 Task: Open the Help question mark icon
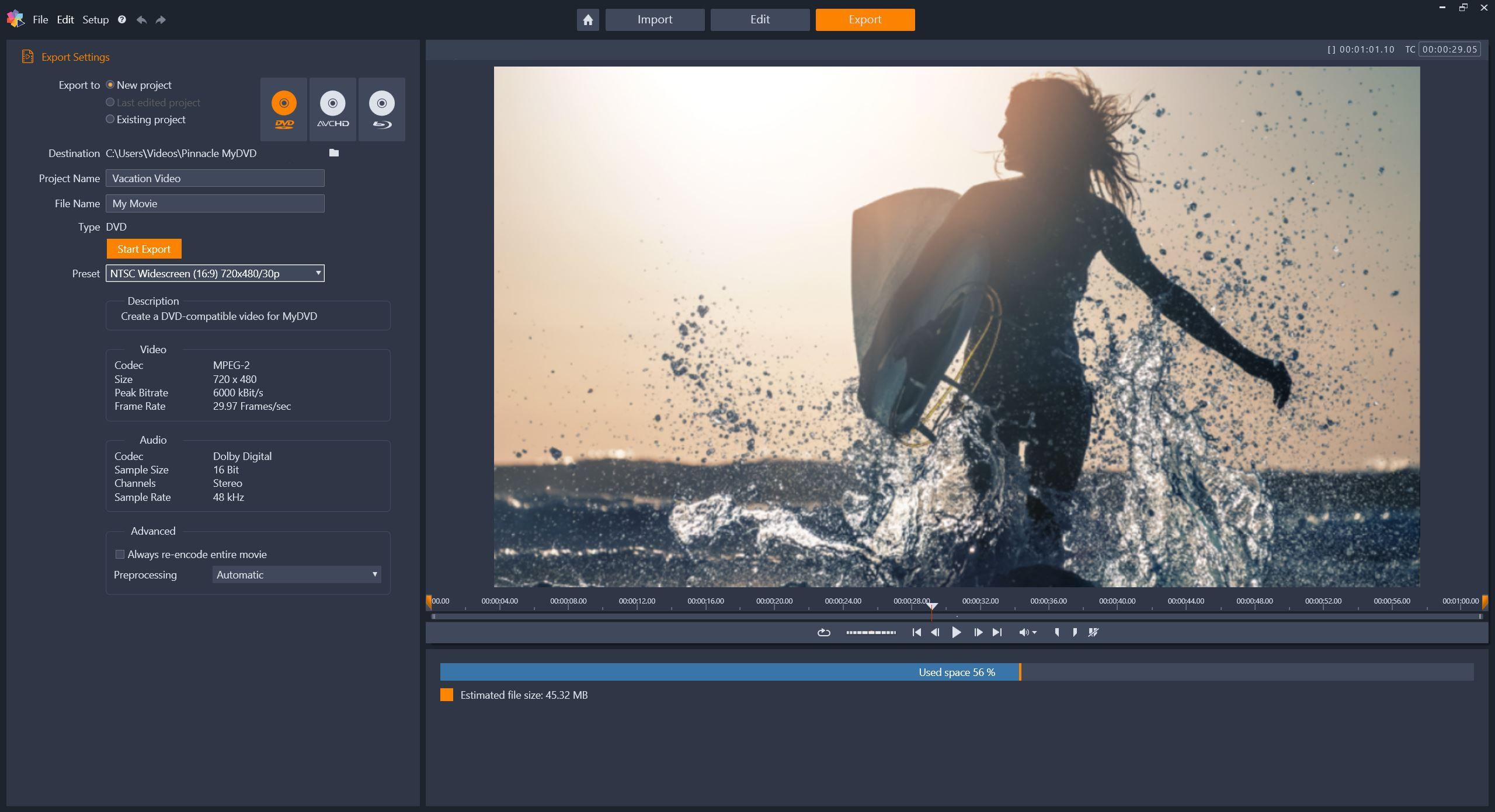(x=121, y=19)
